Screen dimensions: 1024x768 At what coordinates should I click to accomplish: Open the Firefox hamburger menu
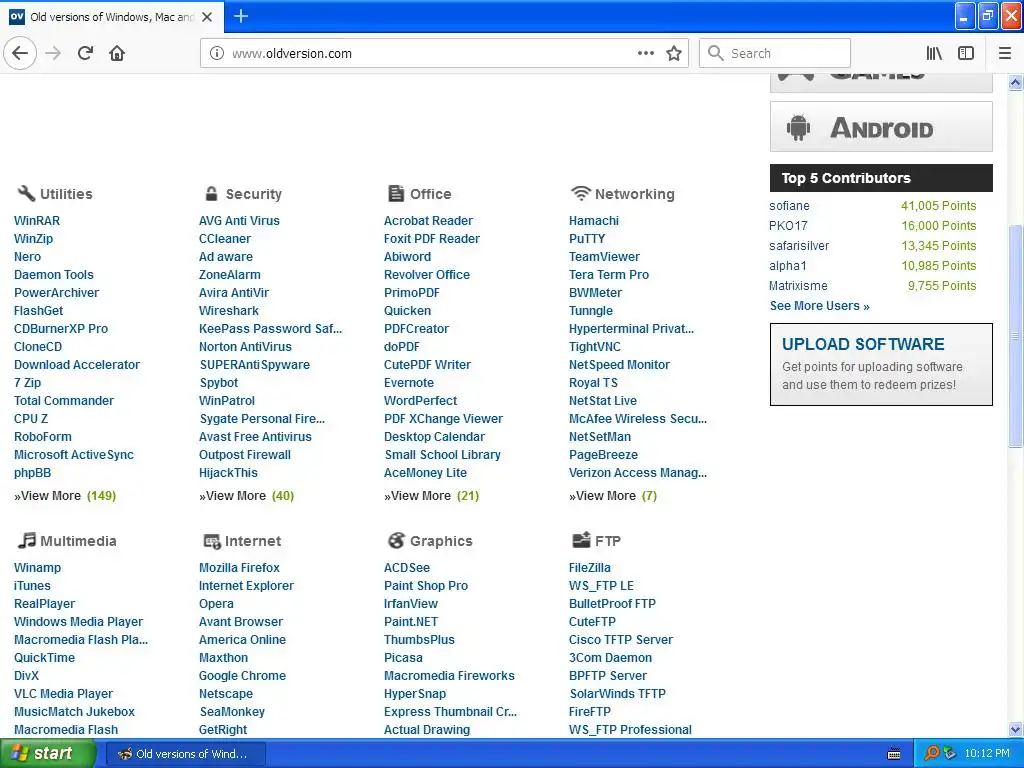pos(1004,53)
